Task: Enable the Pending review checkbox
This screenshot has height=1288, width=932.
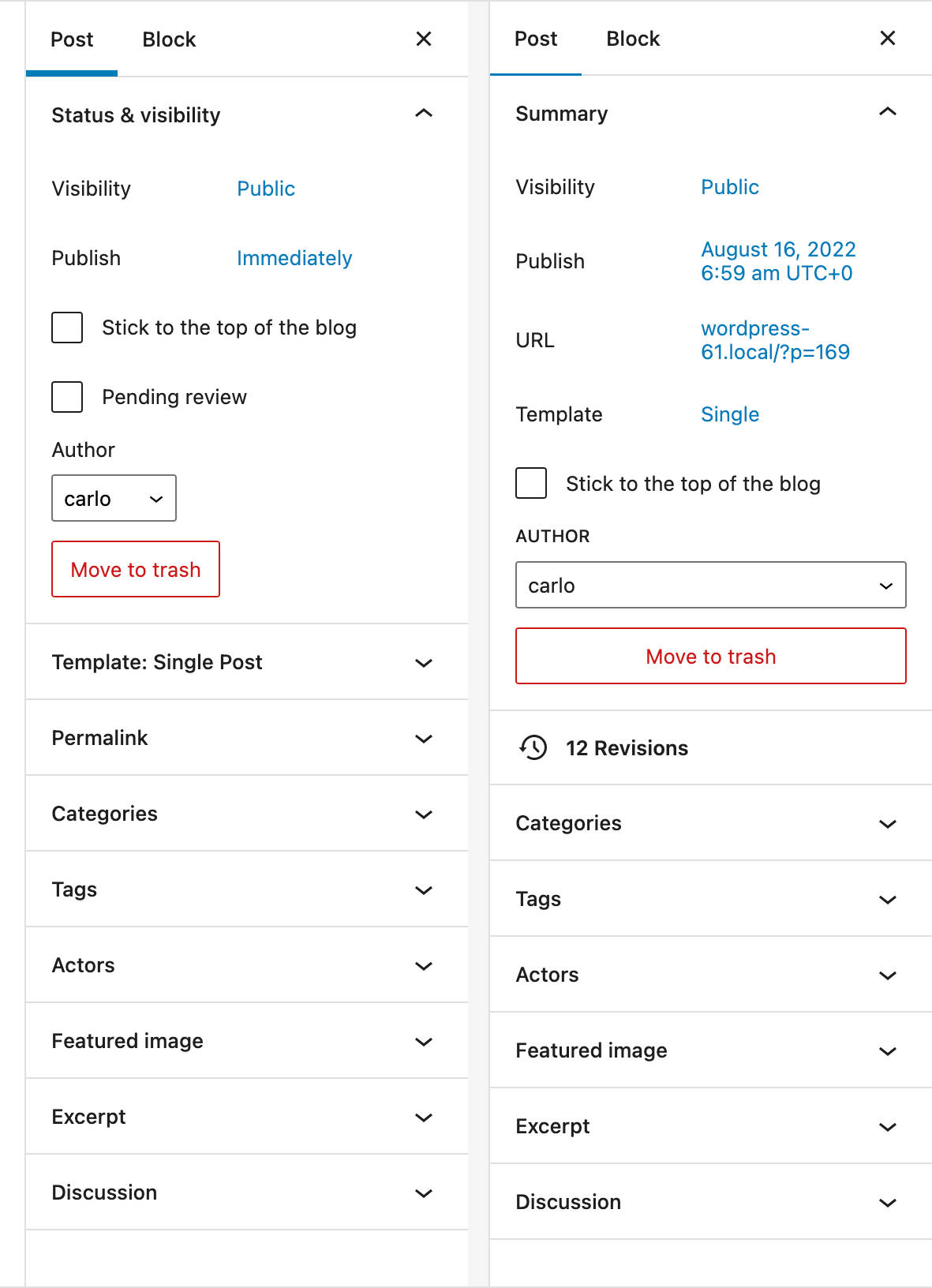Action: [x=66, y=397]
